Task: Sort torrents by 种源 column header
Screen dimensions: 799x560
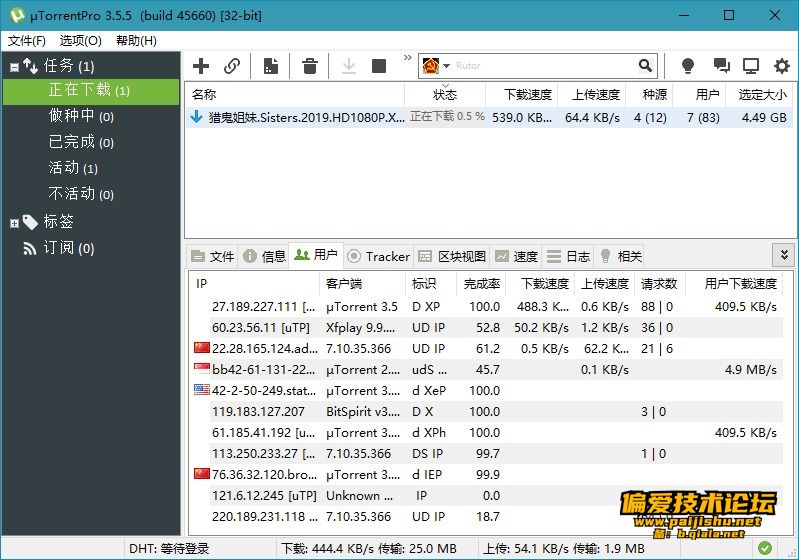Action: point(650,94)
